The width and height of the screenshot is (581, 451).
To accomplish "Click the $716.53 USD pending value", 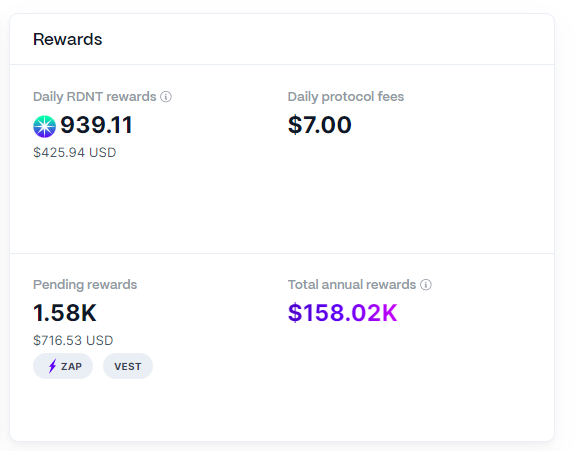I will pos(73,340).
